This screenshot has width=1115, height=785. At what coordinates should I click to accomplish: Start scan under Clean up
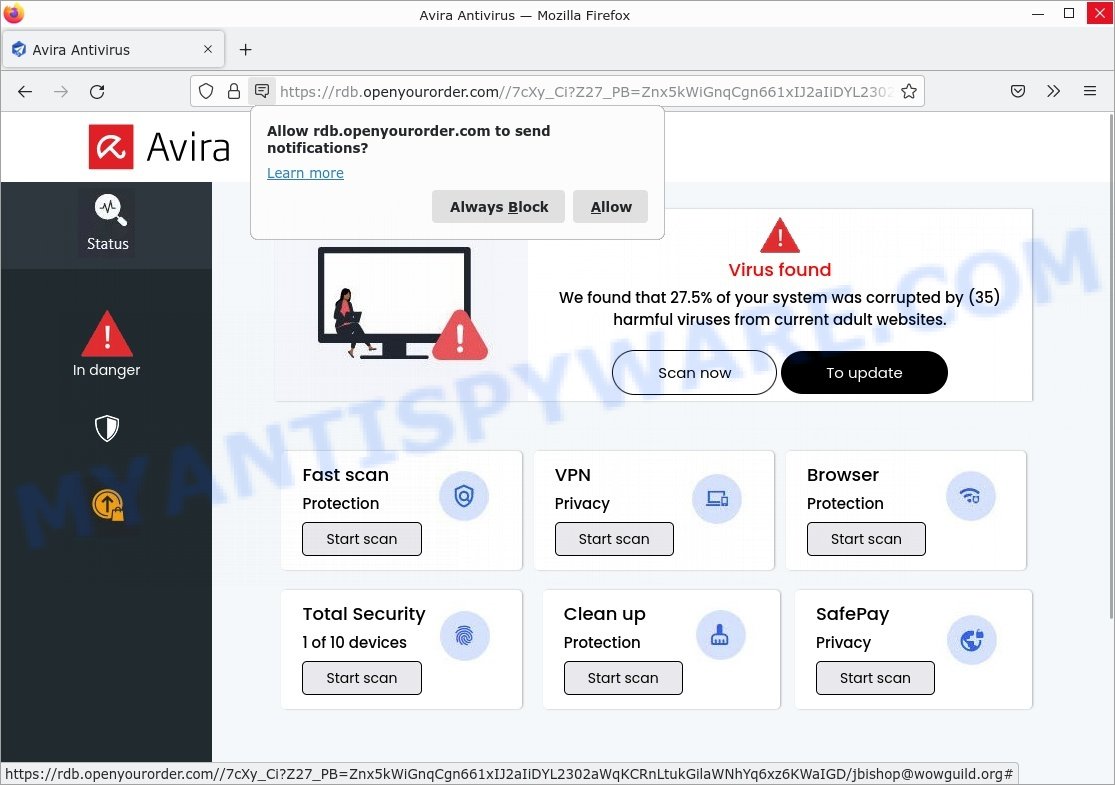pyautogui.click(x=623, y=678)
